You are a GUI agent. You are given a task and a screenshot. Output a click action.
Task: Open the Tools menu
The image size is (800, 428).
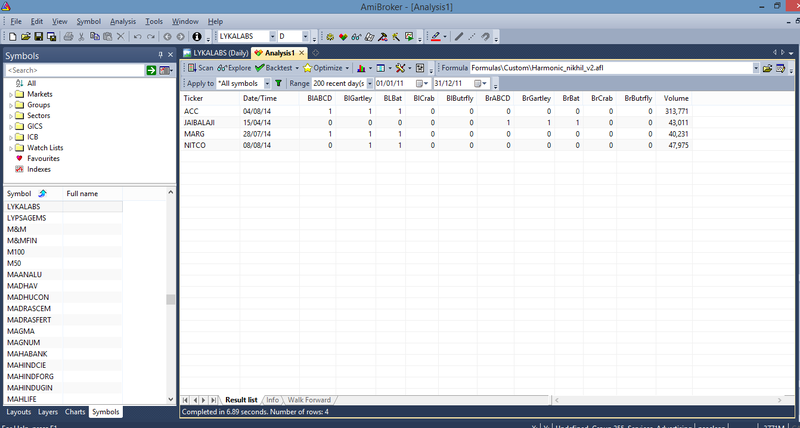[x=154, y=21]
